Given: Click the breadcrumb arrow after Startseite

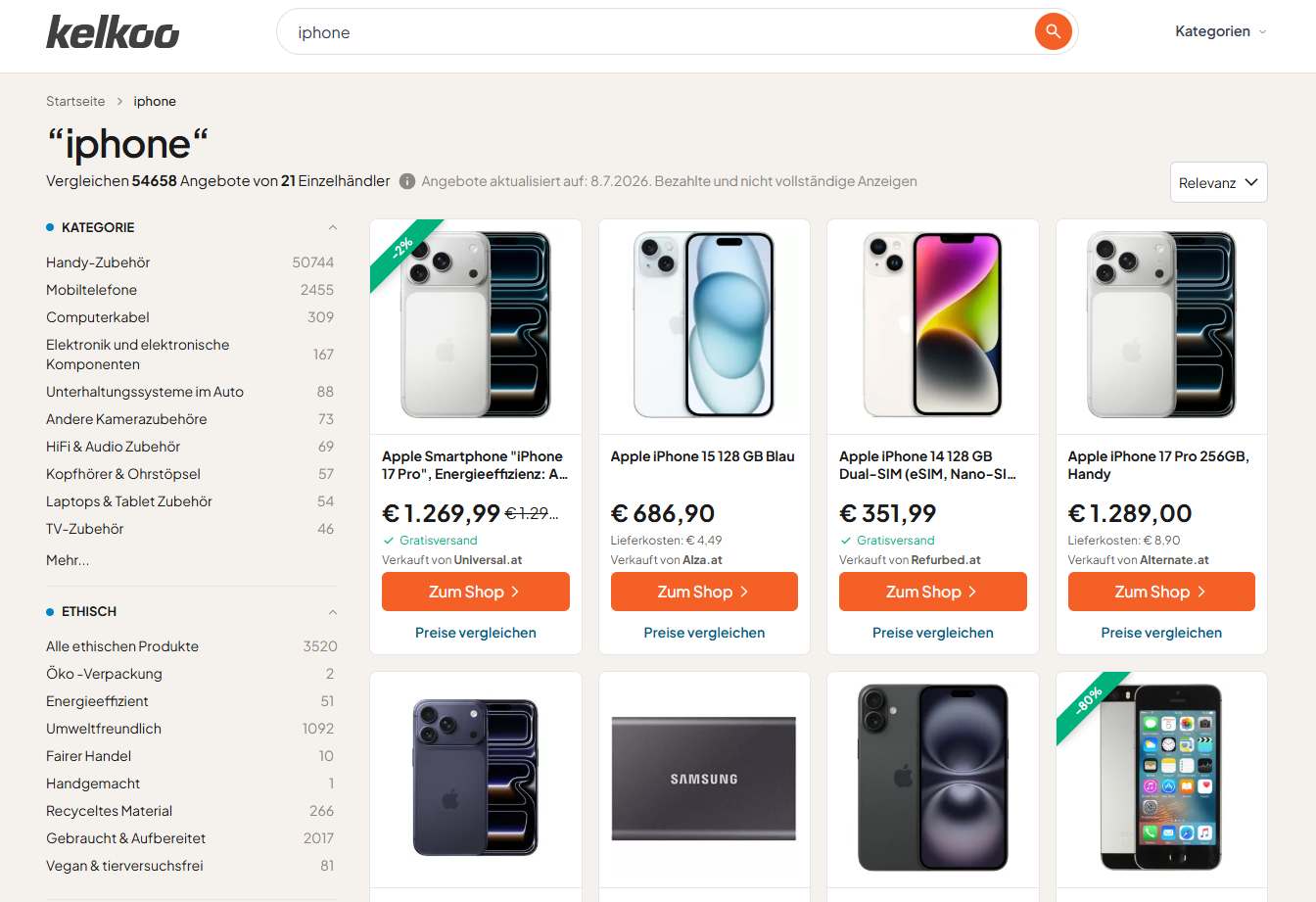Looking at the screenshot, I should pos(119,101).
